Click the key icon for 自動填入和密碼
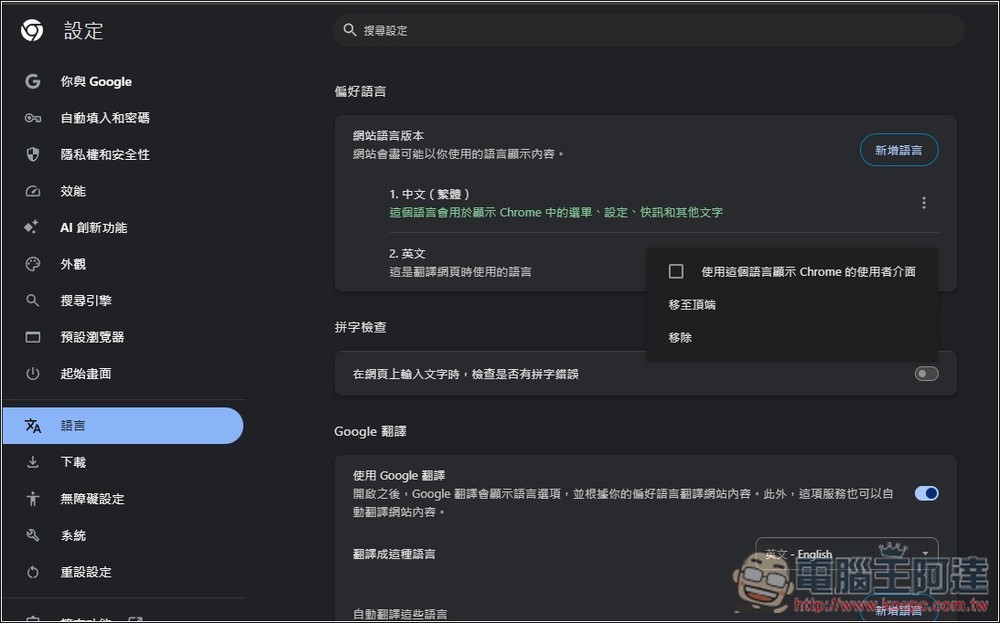The width and height of the screenshot is (1000, 623). click(33, 118)
